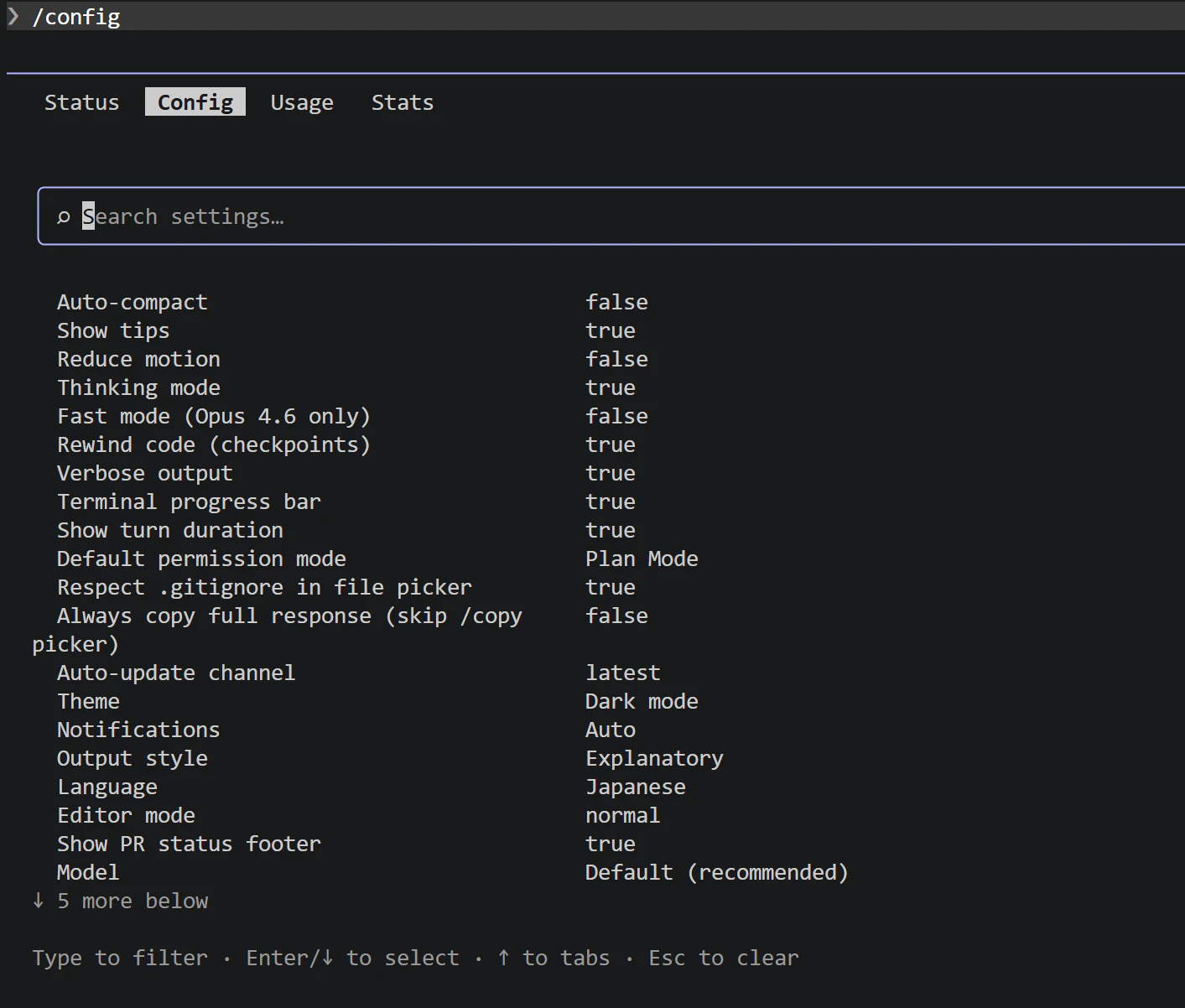This screenshot has width=1185, height=1008.
Task: Change Output style Explanatory value
Action: (x=654, y=758)
